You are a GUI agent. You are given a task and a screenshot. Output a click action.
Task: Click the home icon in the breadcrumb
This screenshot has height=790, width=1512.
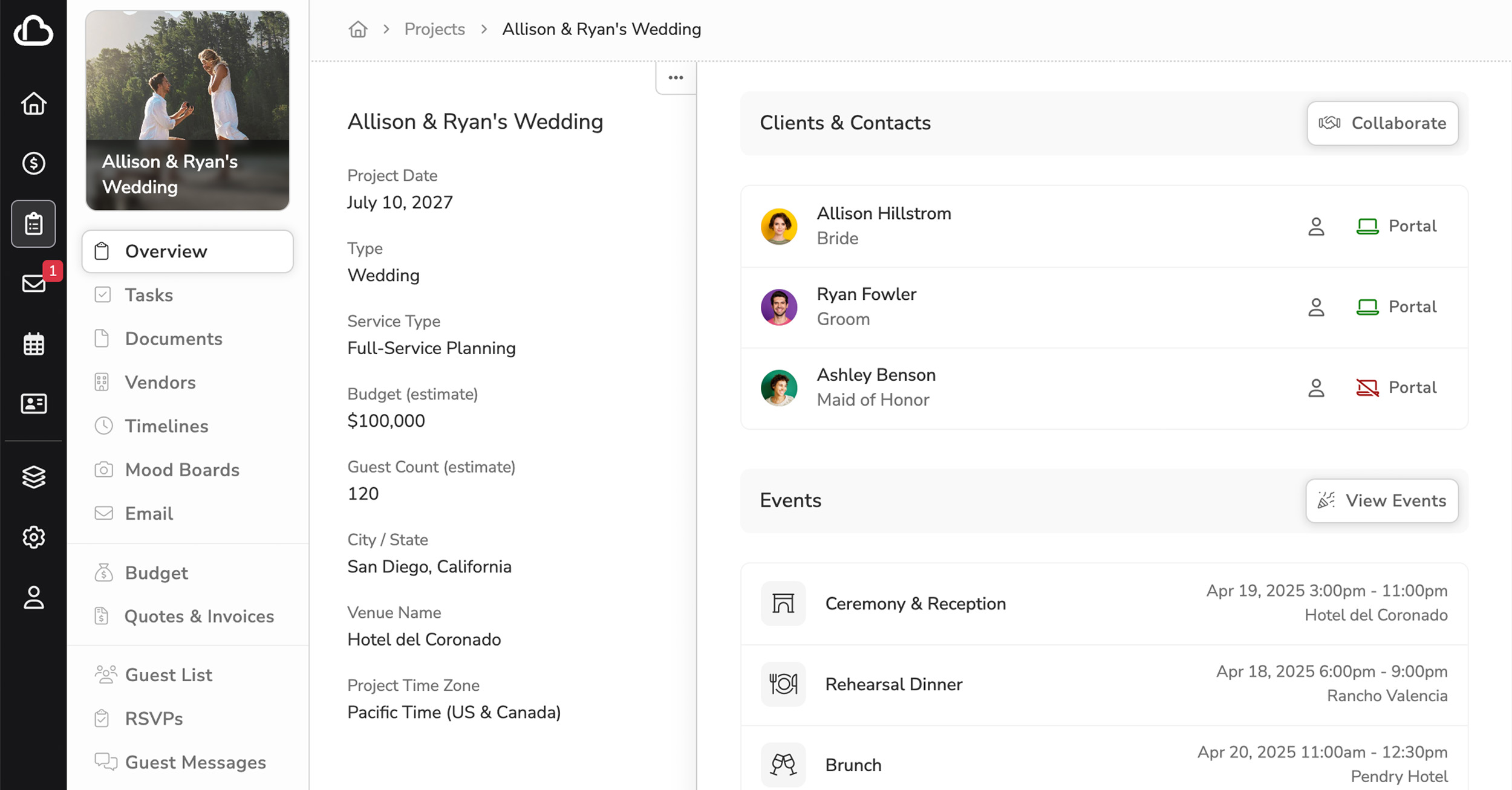pos(358,29)
